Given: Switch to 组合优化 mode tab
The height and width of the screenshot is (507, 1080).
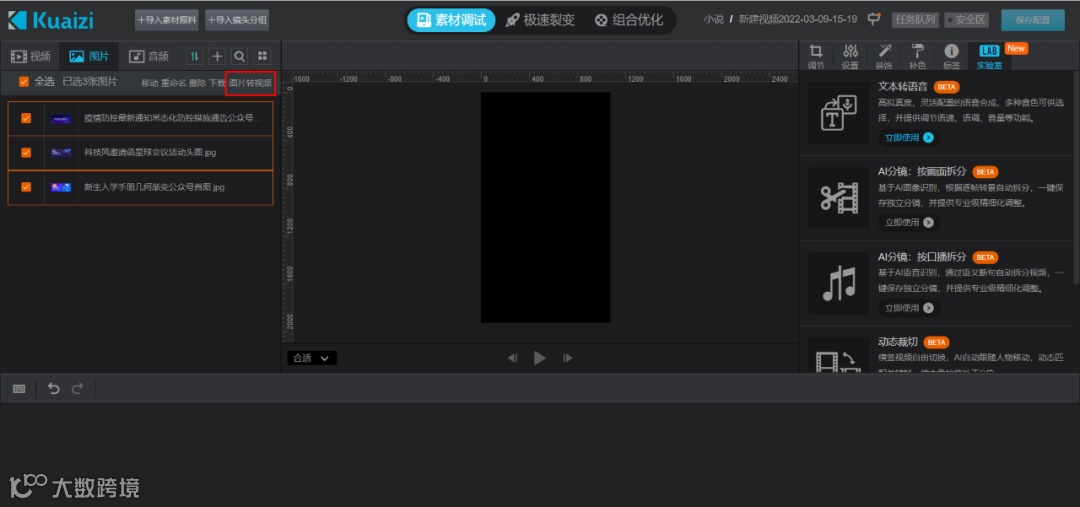Looking at the screenshot, I should click(629, 20).
